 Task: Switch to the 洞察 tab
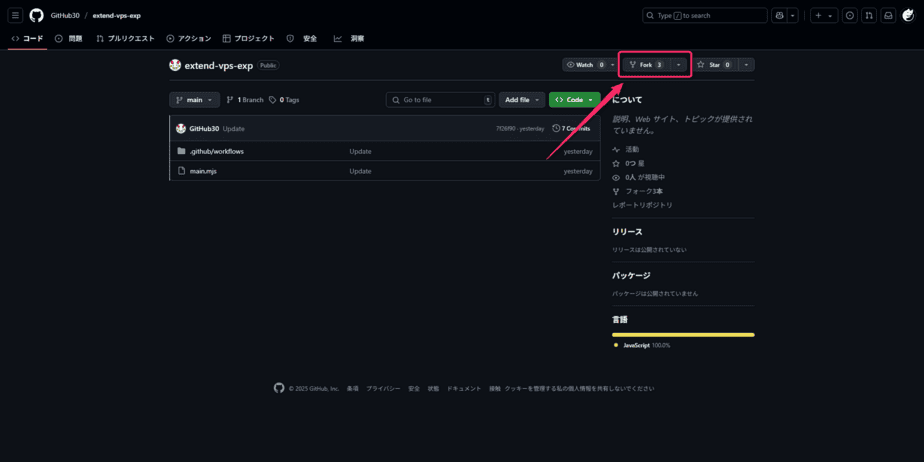point(349,39)
